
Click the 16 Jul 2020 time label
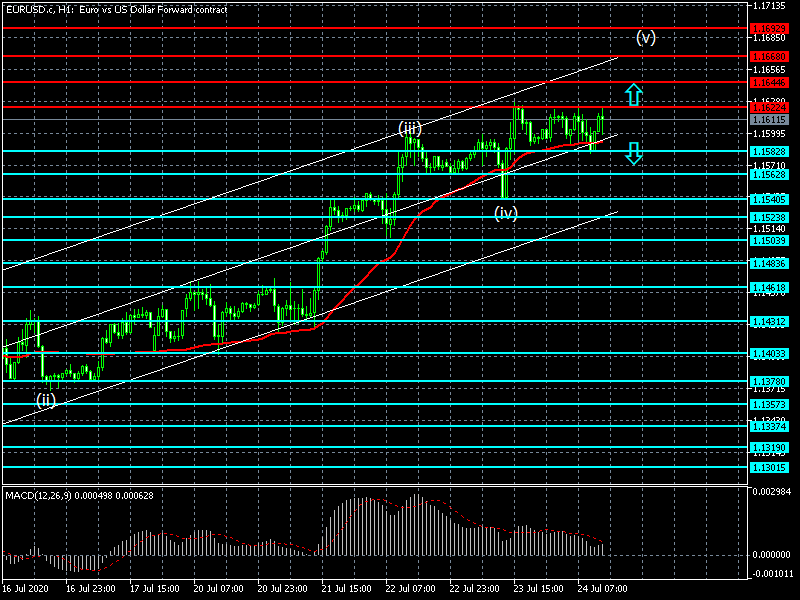tap(25, 589)
